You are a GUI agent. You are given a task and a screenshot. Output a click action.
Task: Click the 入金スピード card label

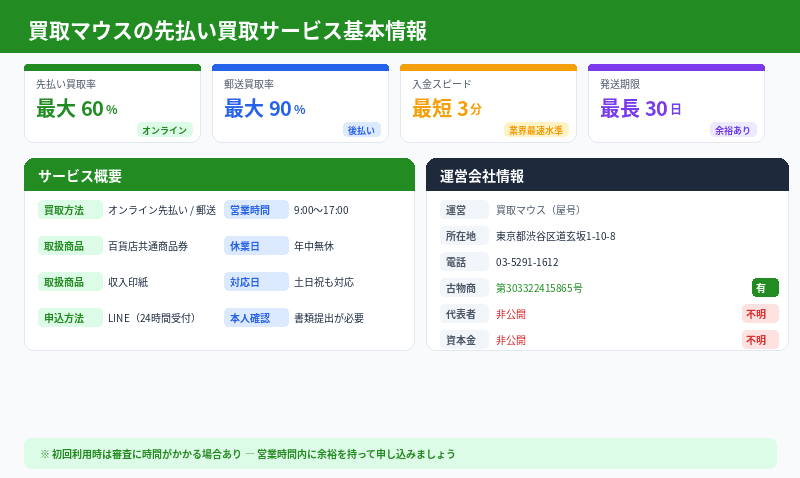[x=442, y=84]
